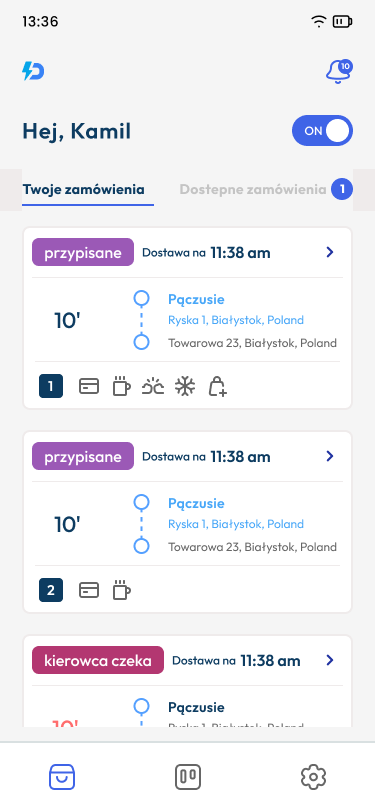The image size is (375, 809).
Task: Open the board view icon in bottom bar
Action: (x=188, y=776)
